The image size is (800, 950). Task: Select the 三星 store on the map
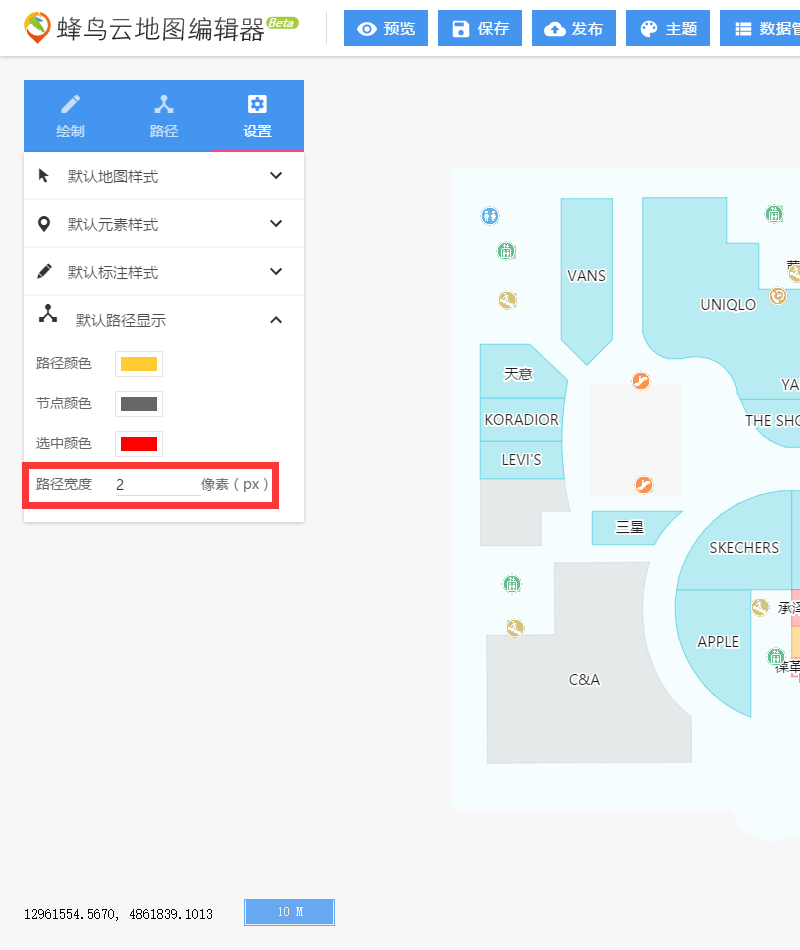[630, 527]
